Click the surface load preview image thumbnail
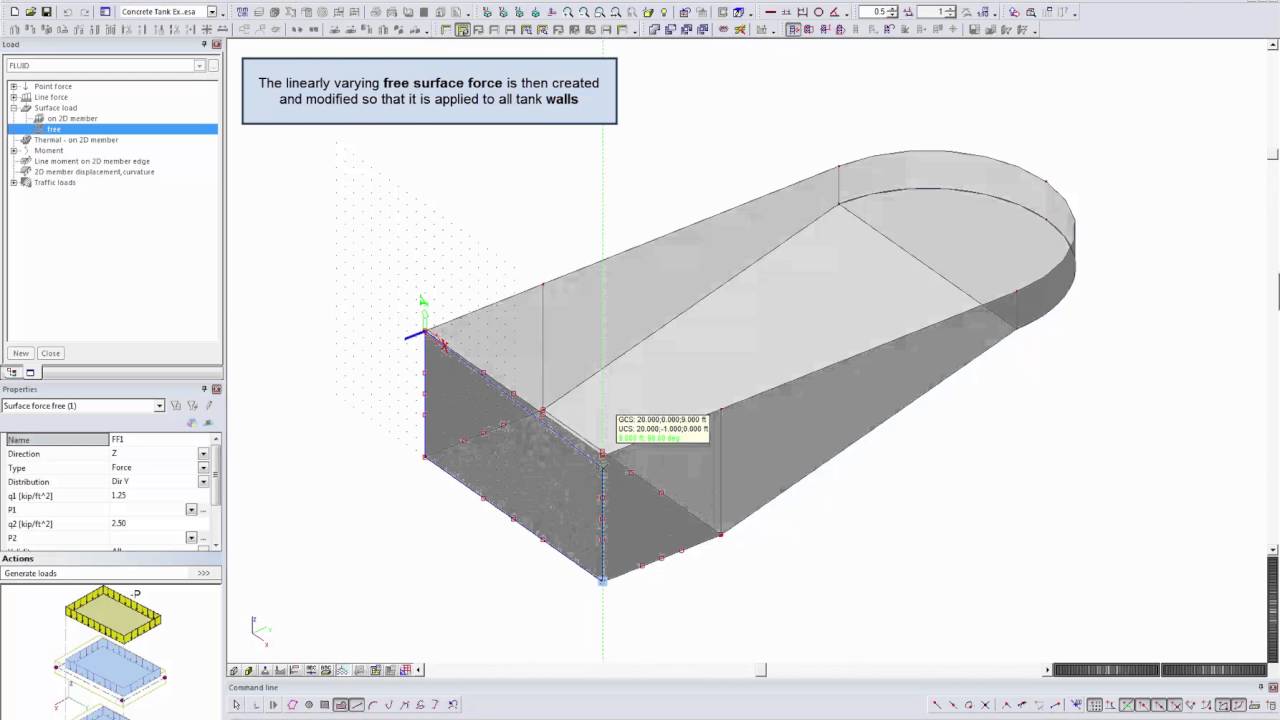This screenshot has width=1280, height=720. point(111,651)
